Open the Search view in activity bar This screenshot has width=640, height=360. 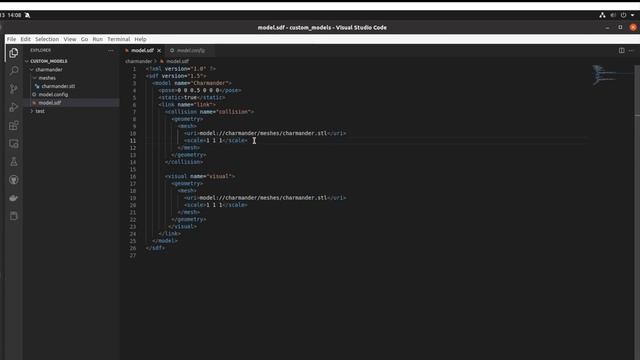[13, 71]
